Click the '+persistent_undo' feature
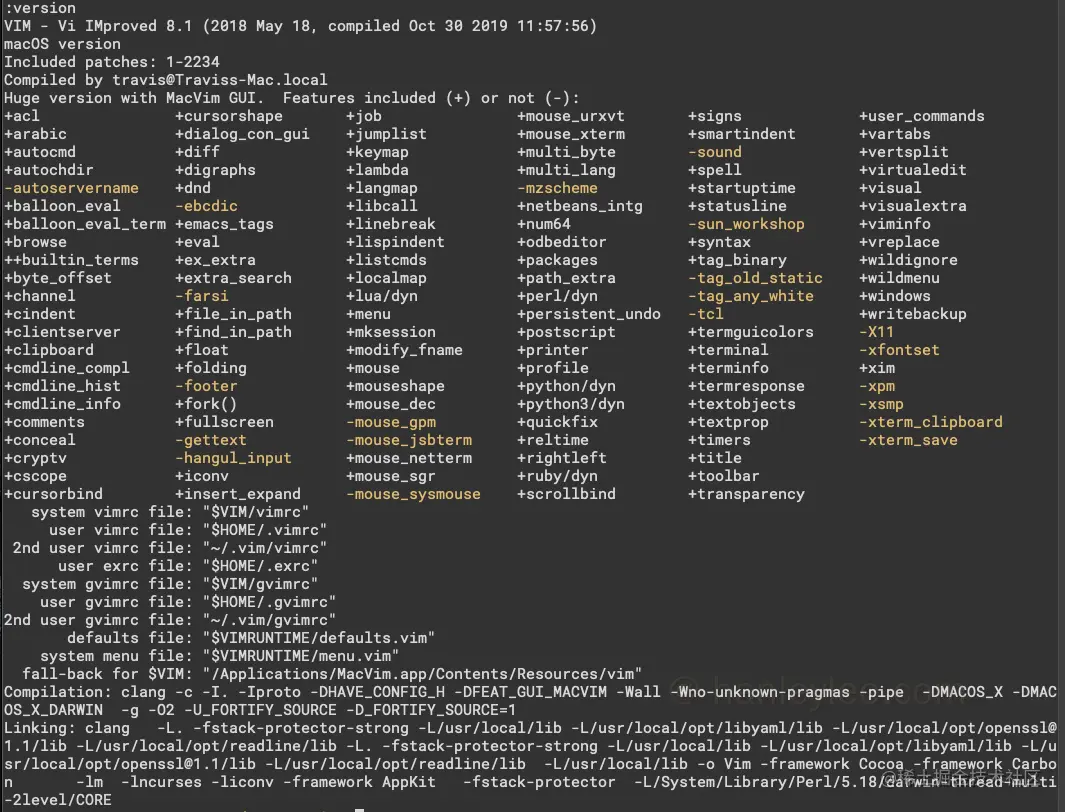This screenshot has width=1065, height=812. pyautogui.click(x=589, y=314)
